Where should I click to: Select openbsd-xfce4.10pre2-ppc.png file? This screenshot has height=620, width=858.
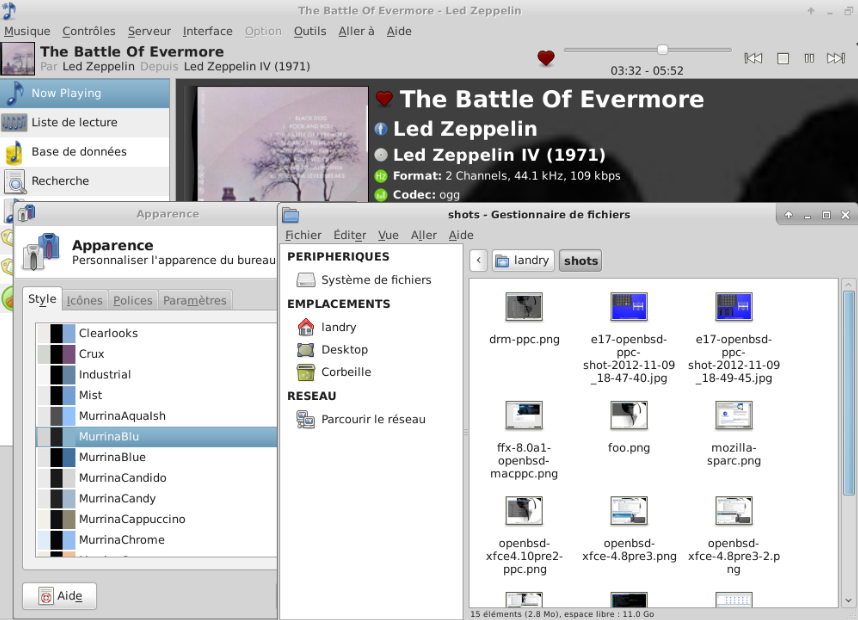pyautogui.click(x=524, y=536)
